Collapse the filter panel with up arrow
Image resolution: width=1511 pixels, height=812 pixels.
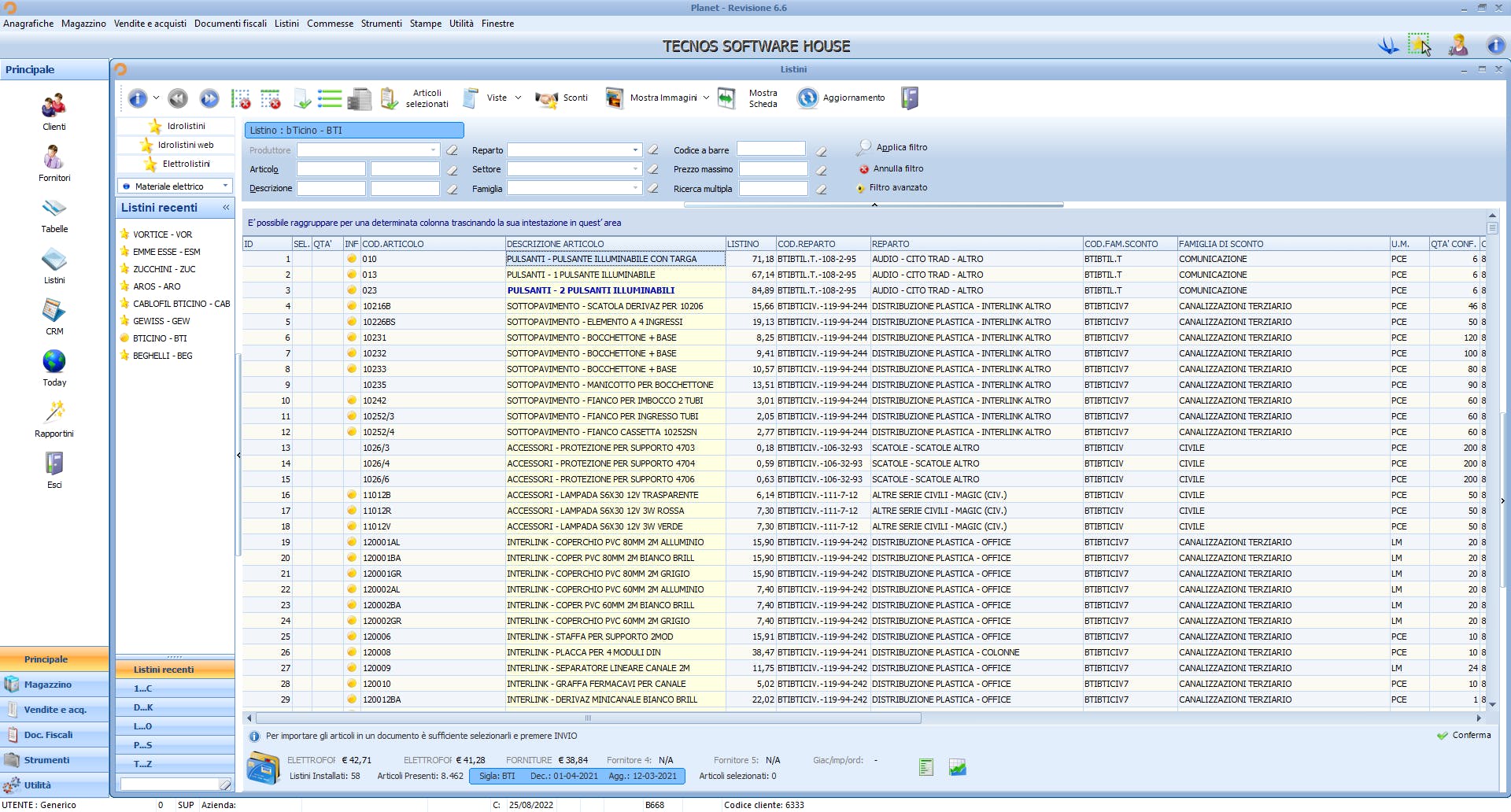[x=874, y=205]
